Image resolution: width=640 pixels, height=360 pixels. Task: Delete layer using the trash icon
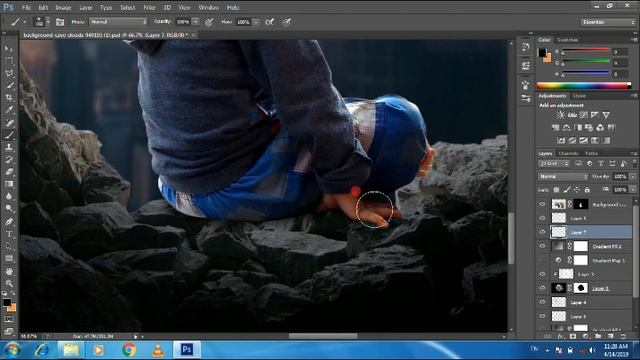tap(623, 336)
